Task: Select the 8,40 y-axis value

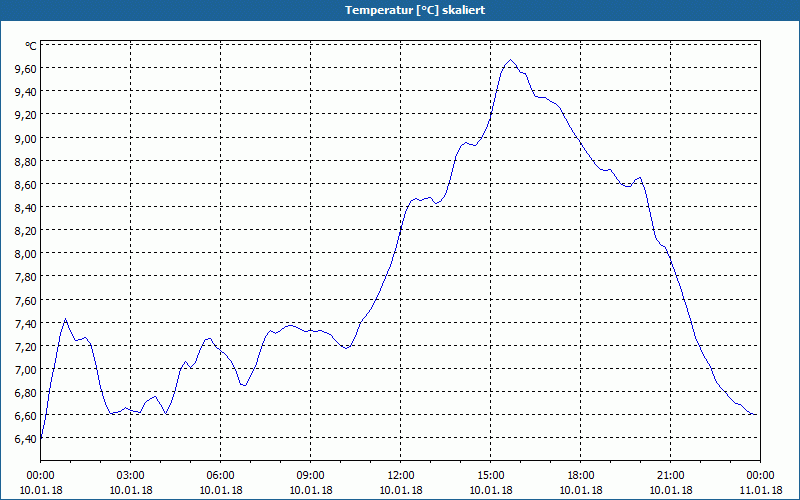Action: tap(27, 207)
